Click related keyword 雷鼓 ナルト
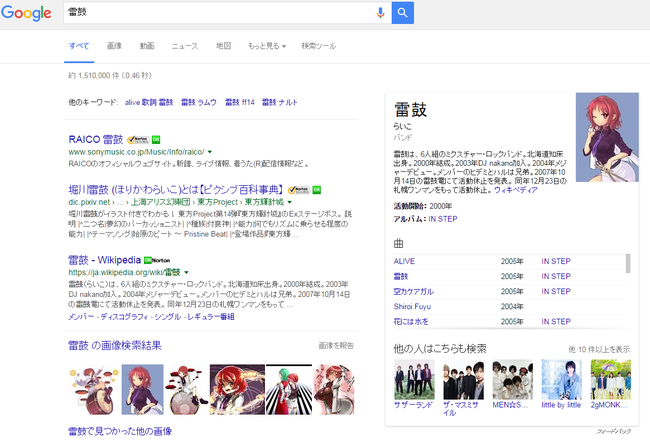Image resolution: width=650 pixels, height=442 pixels. [x=280, y=102]
